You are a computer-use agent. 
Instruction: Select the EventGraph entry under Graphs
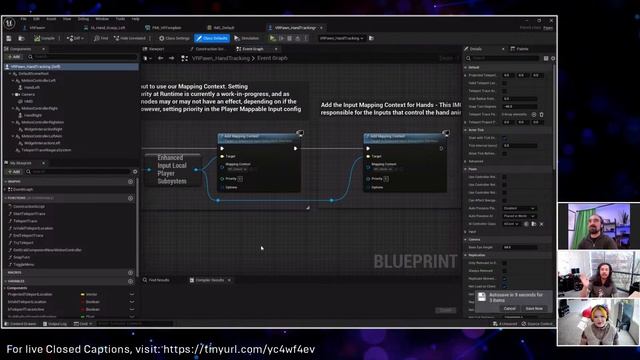23,190
